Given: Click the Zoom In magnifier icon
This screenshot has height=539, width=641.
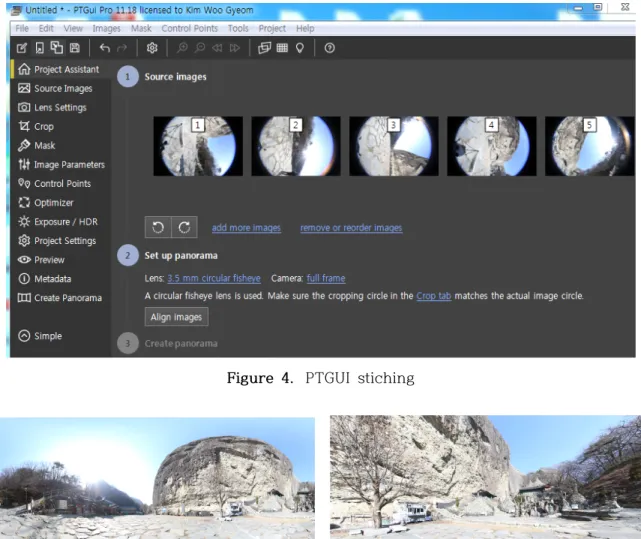Looking at the screenshot, I should pyautogui.click(x=182, y=48).
